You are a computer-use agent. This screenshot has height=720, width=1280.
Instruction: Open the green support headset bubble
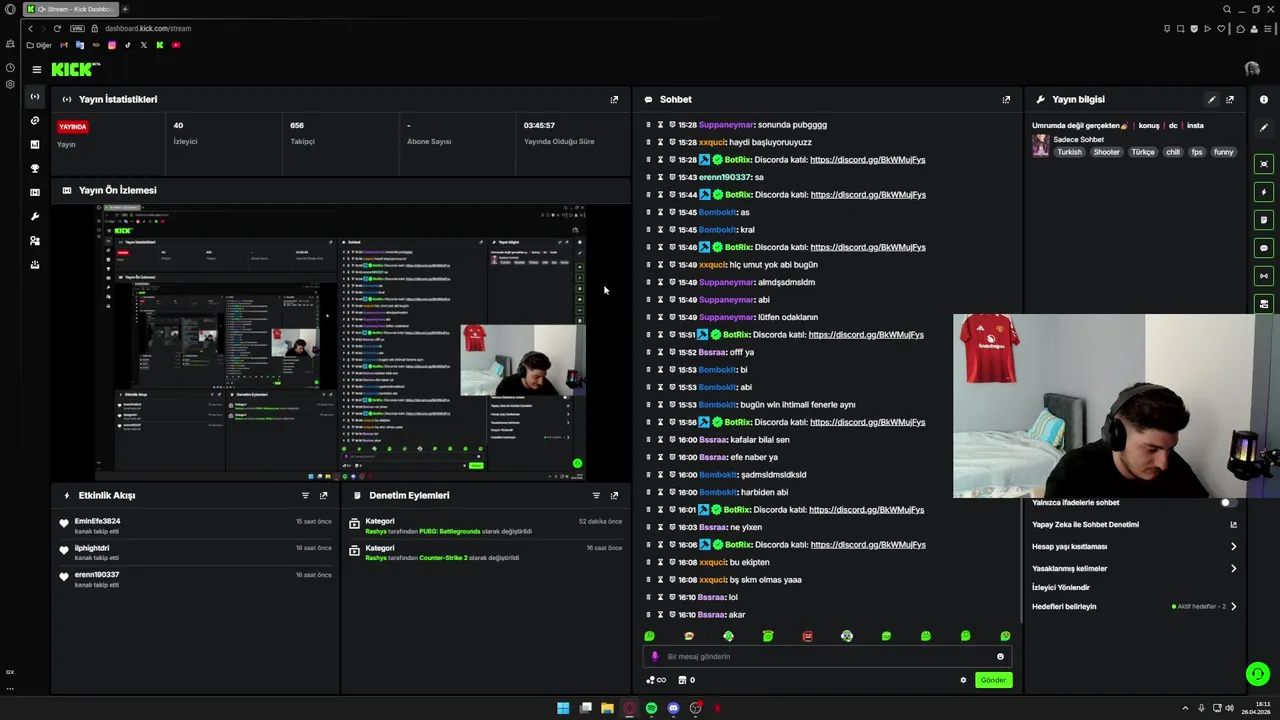point(1258,674)
